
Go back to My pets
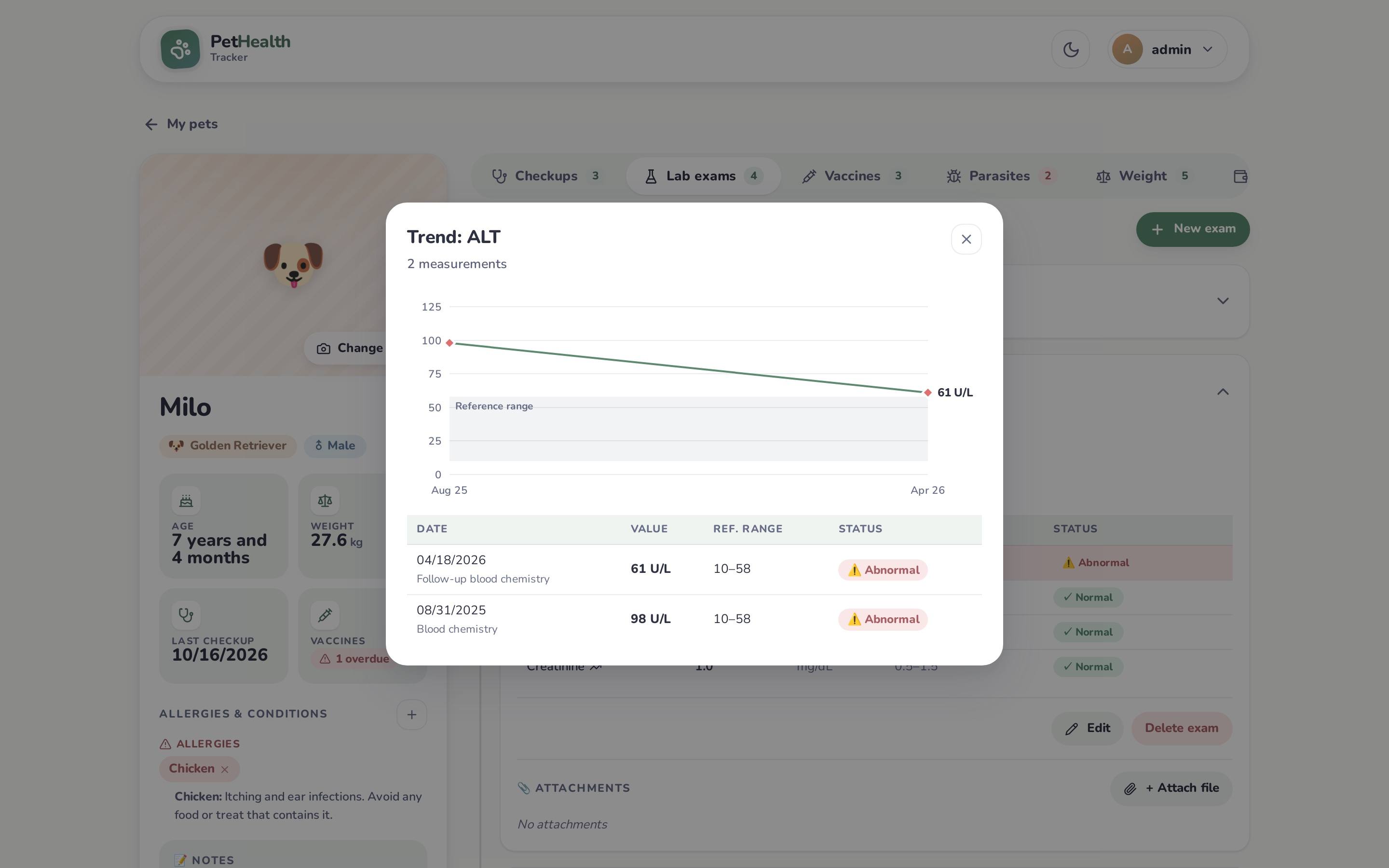(181, 124)
